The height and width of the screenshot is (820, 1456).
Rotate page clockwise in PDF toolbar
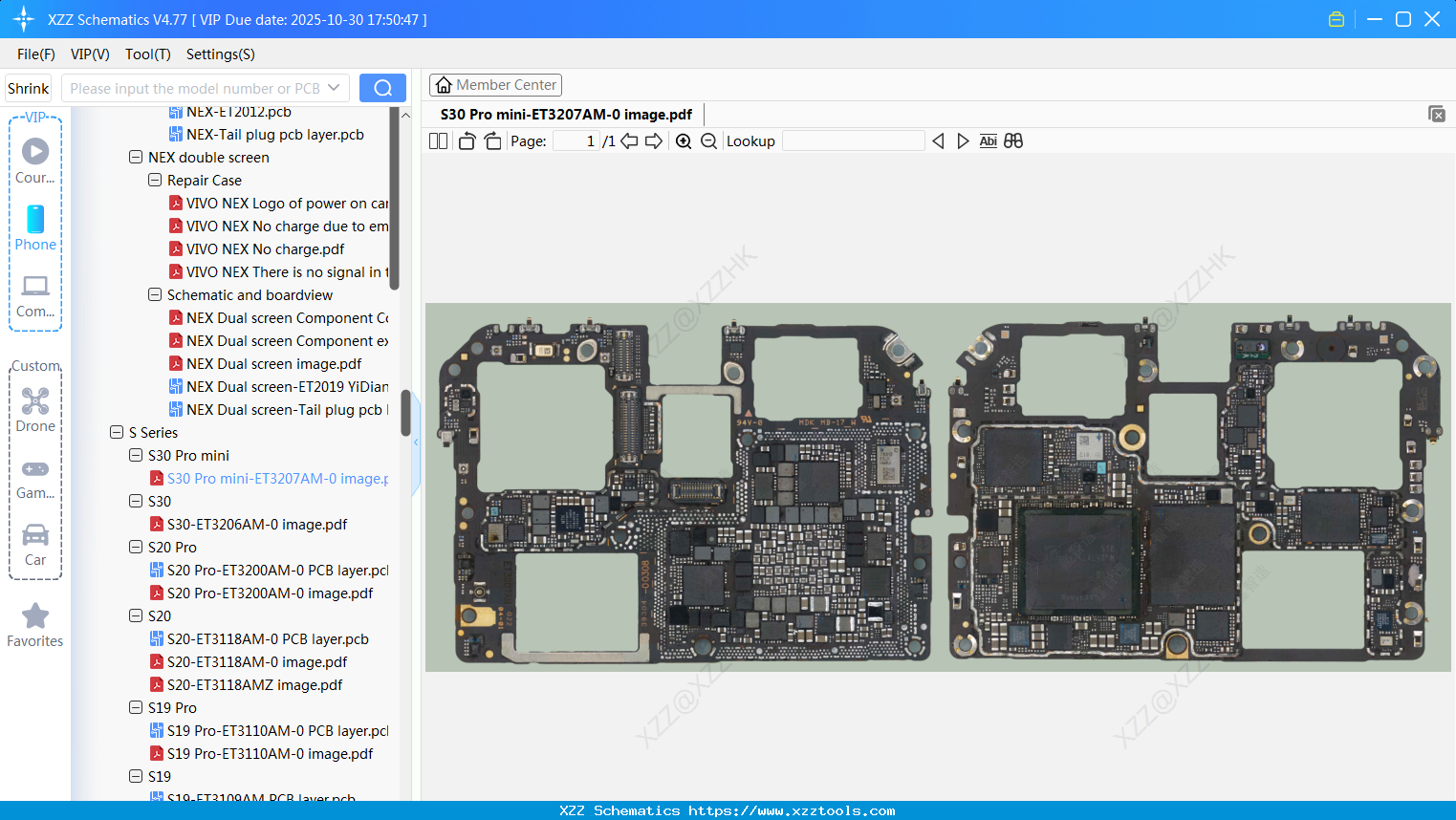click(492, 141)
